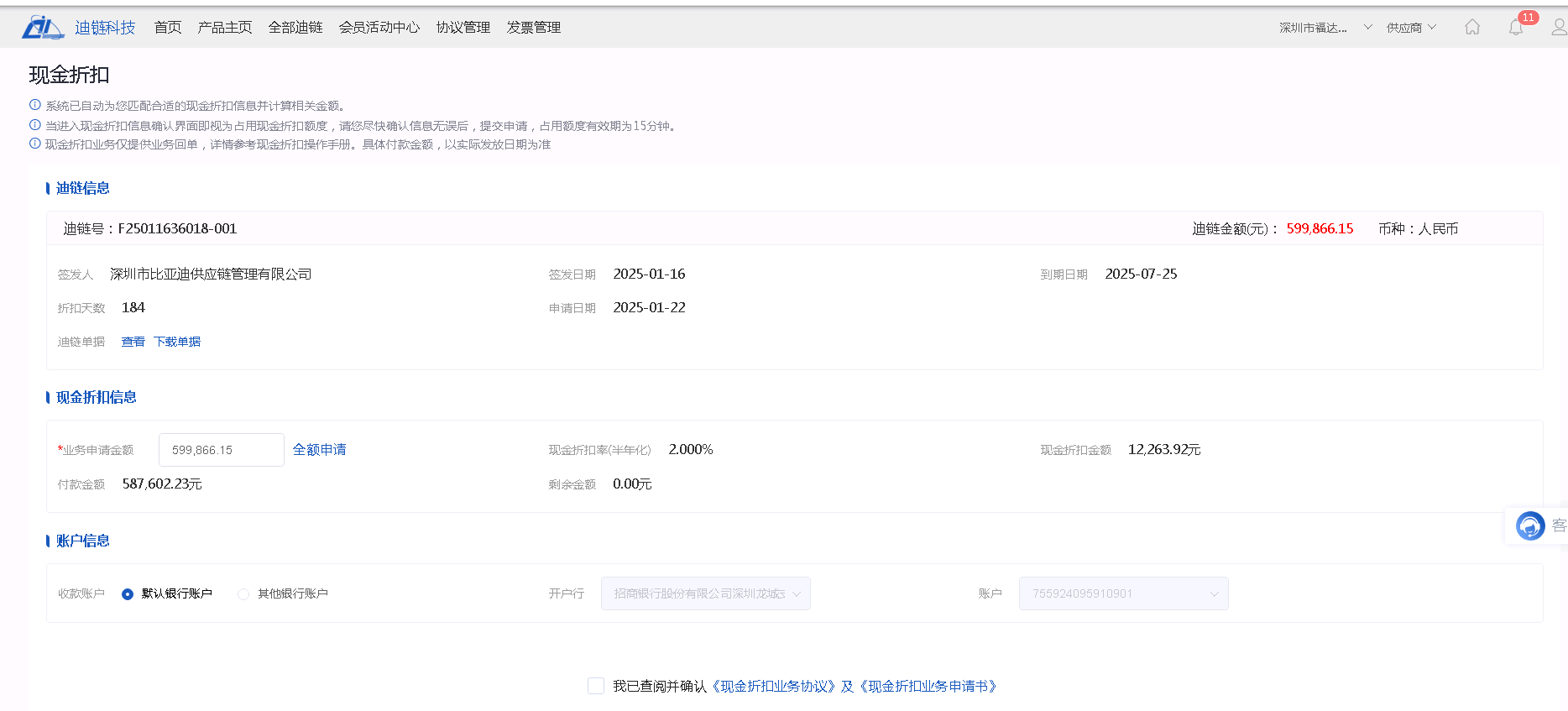Open notifications bell with 11 badge
Viewport: 1568px width, 711px height.
pos(1516,27)
